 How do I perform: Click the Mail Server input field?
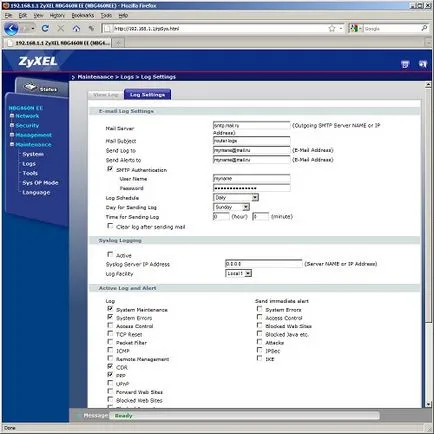tap(252, 125)
